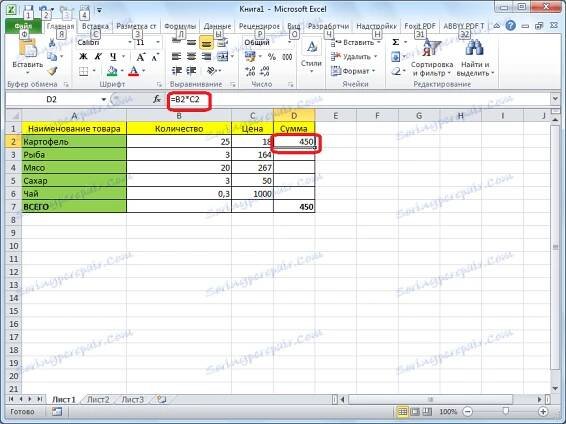Click the Fill down icon
This screenshot has height=424, width=566.
[396, 57]
